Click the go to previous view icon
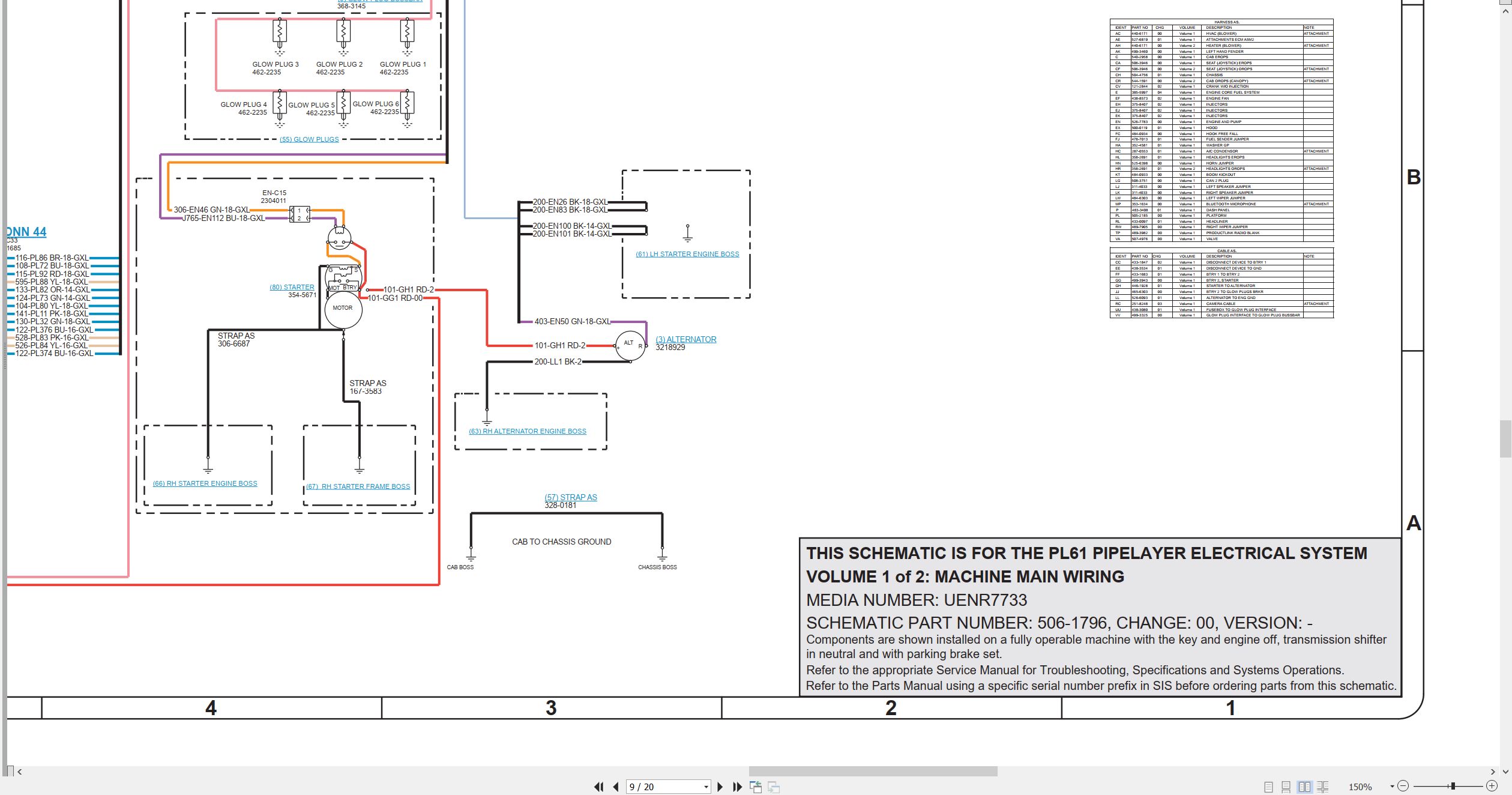Viewport: 1512px width, 795px height. coord(756,787)
